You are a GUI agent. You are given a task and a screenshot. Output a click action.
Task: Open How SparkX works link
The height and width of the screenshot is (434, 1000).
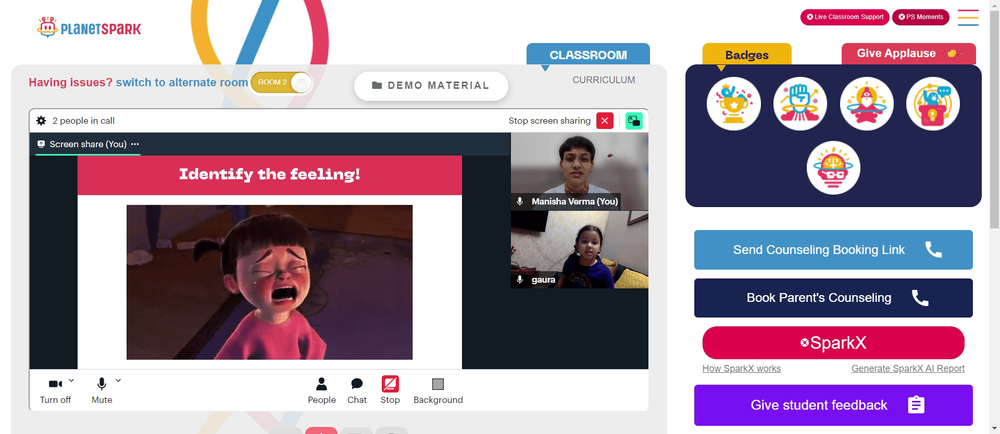tap(741, 368)
